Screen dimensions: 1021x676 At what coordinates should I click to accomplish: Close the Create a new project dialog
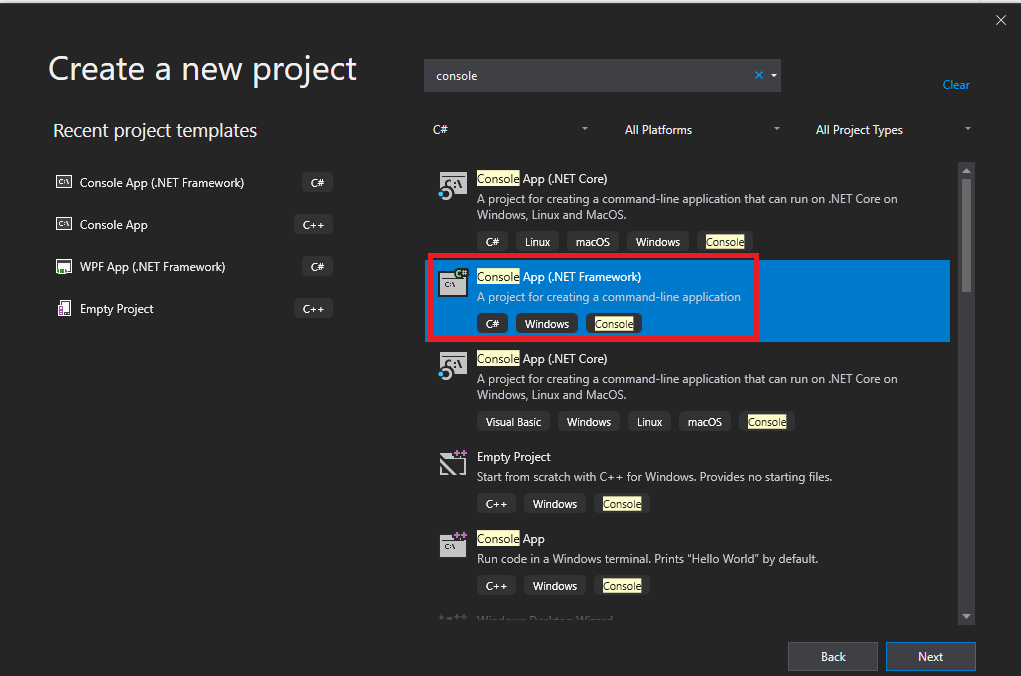pos(1001,20)
